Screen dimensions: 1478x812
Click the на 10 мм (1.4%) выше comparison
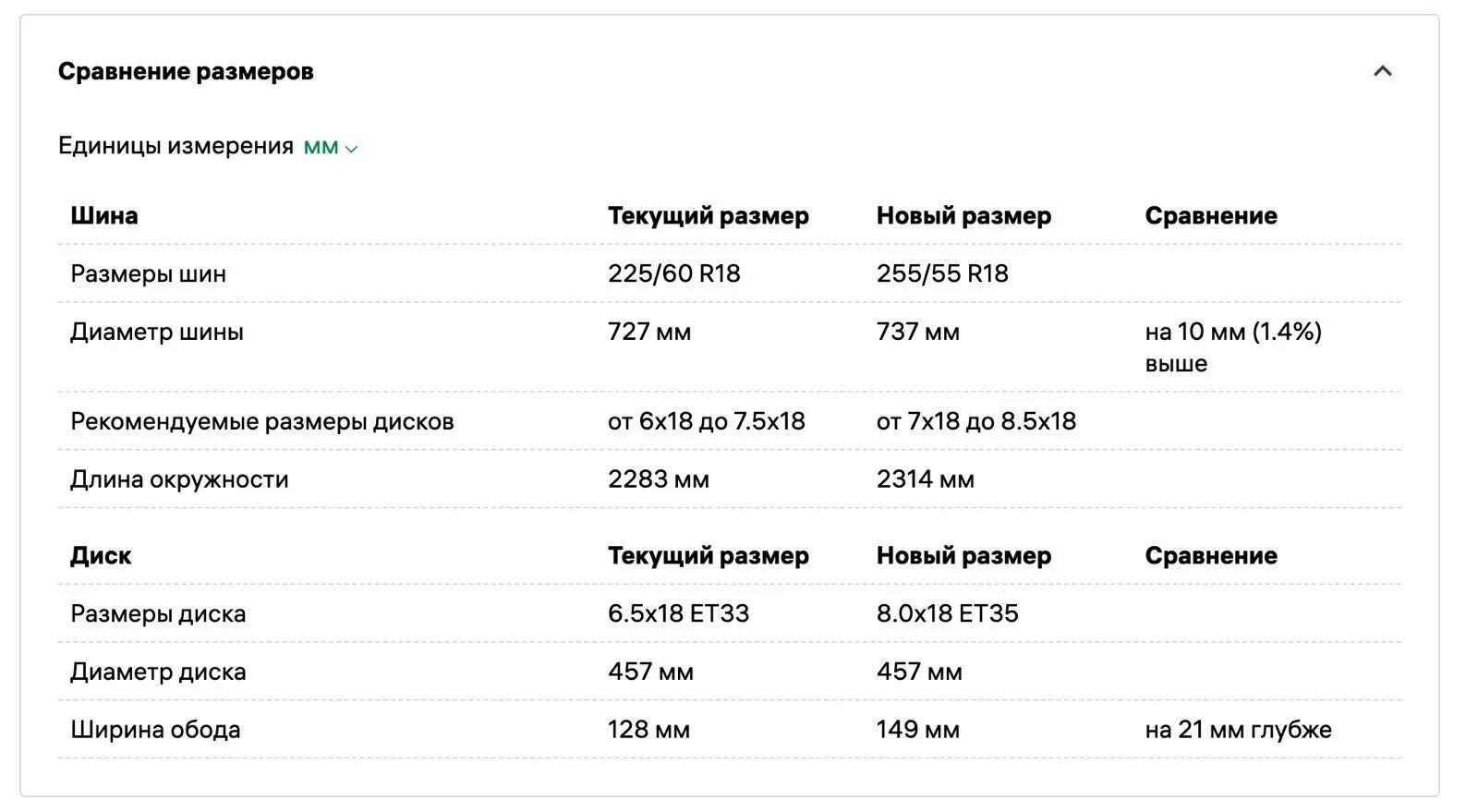pos(1232,346)
